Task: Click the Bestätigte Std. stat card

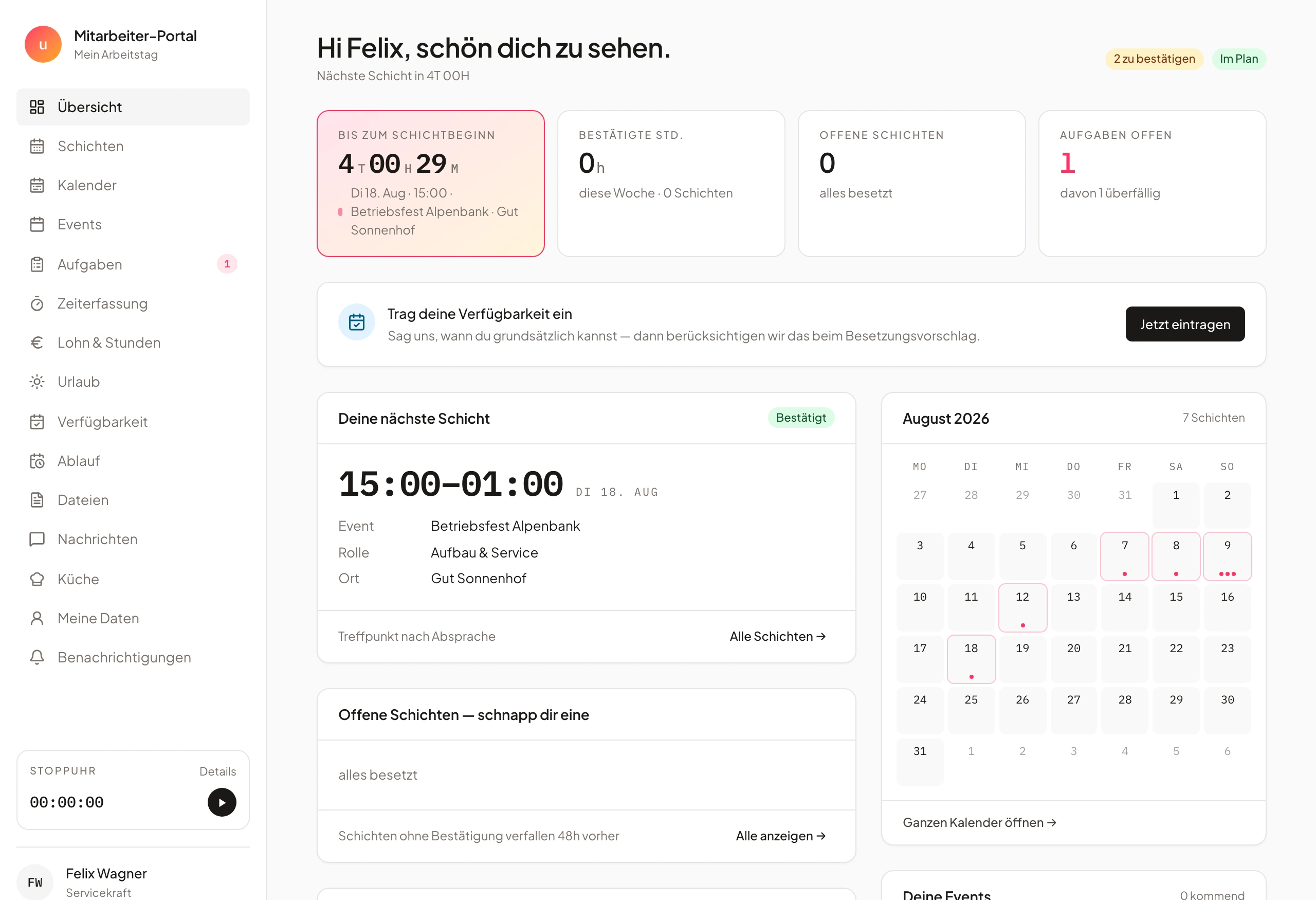Action: [671, 184]
